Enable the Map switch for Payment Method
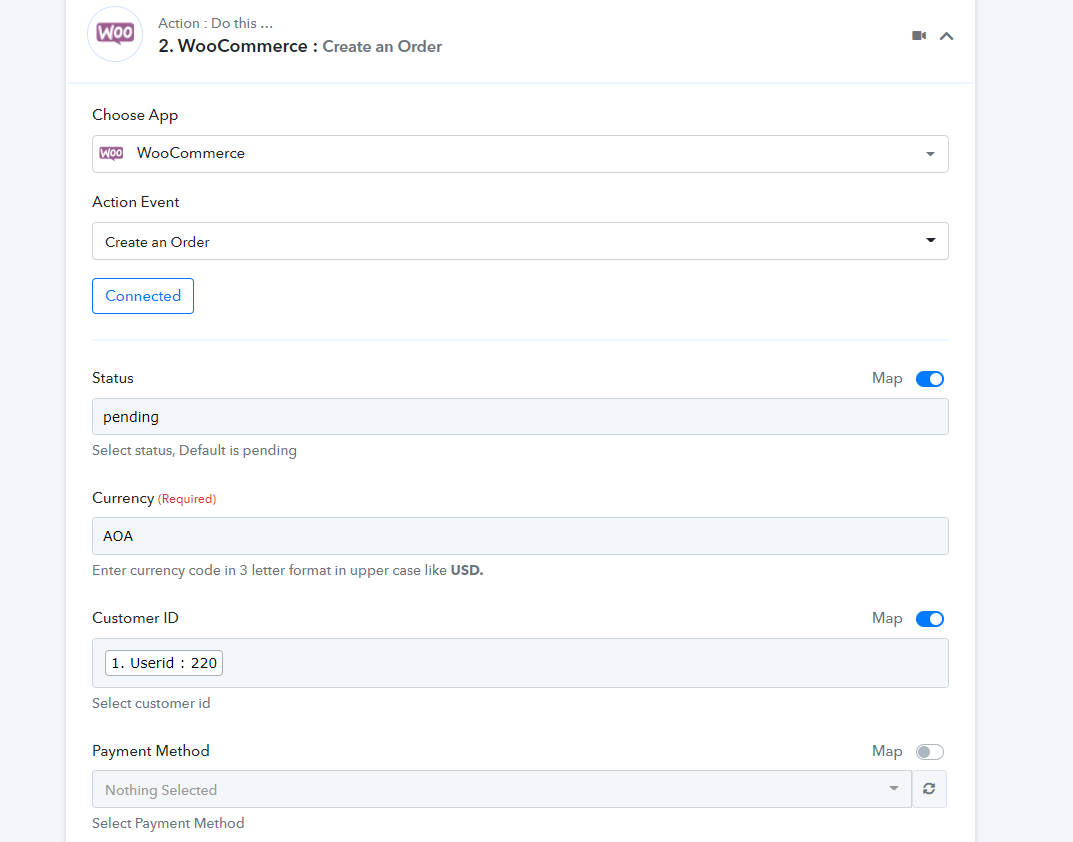1073x842 pixels. tap(930, 752)
